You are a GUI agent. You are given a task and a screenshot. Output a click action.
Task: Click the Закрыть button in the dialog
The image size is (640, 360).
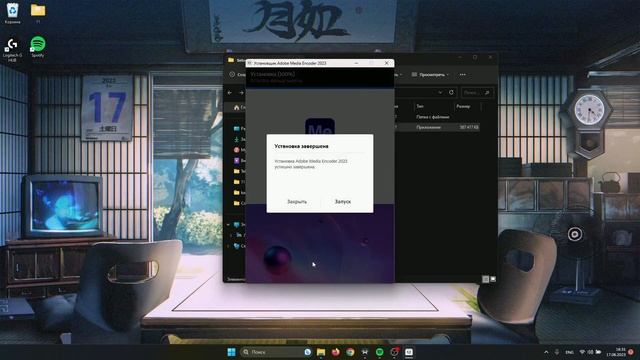point(297,202)
